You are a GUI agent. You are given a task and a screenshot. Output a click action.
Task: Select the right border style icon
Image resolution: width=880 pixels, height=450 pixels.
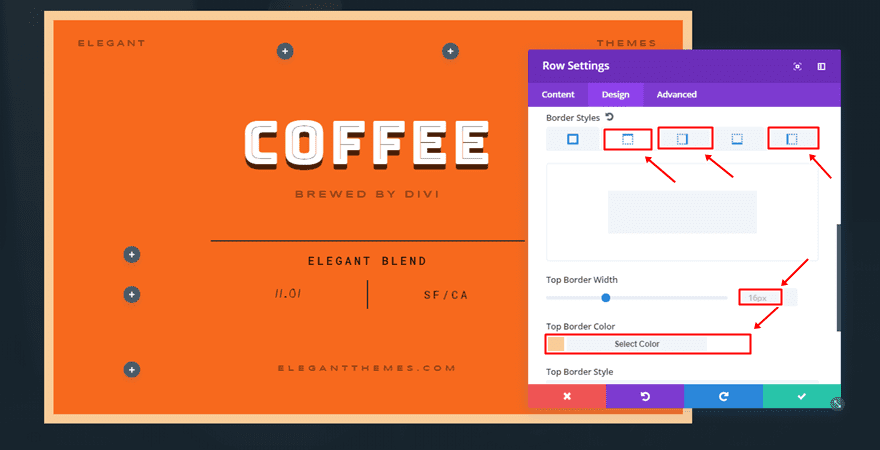point(683,139)
